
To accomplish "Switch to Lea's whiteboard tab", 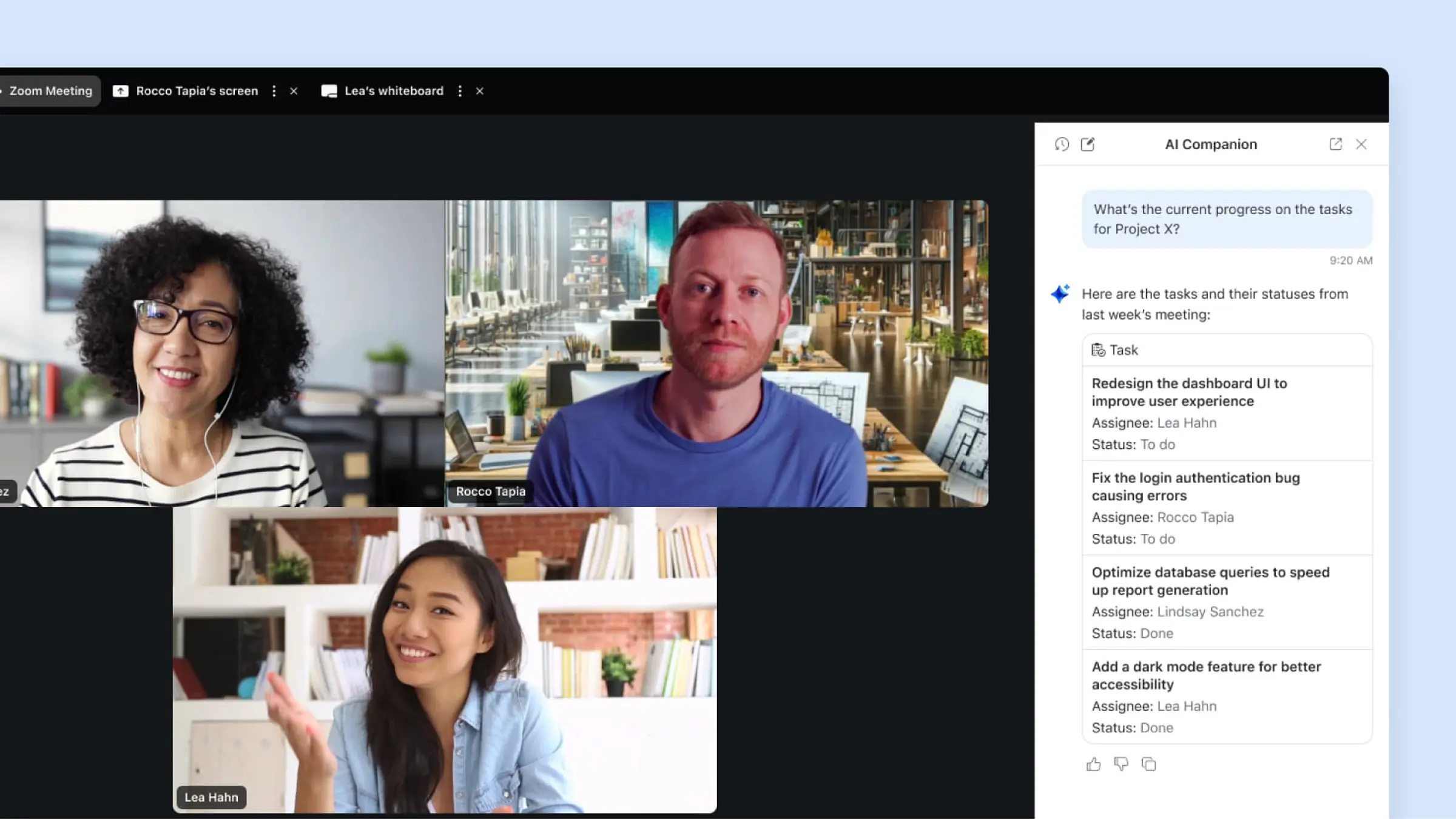I will click(x=393, y=91).
